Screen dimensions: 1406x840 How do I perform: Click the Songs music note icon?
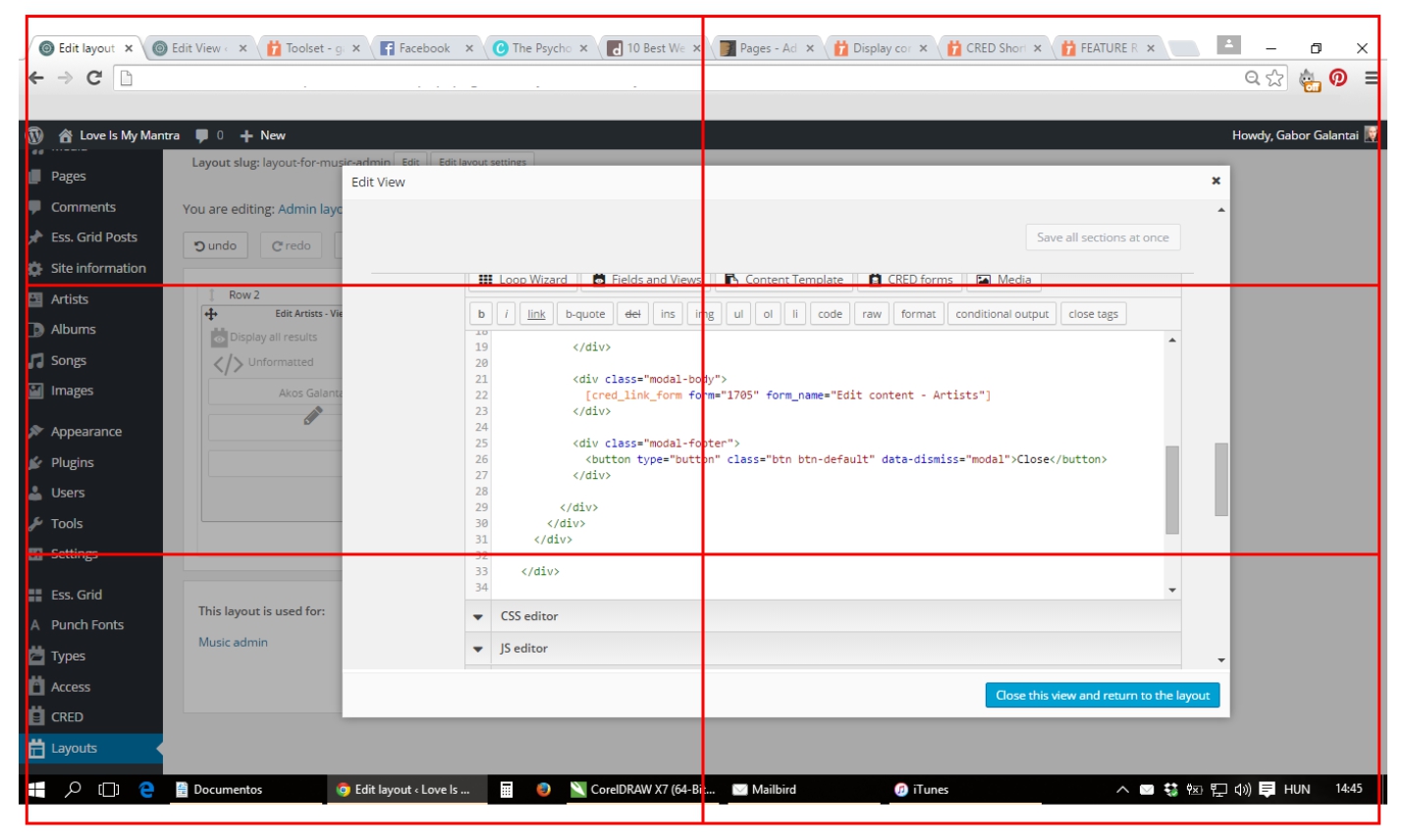[35, 360]
